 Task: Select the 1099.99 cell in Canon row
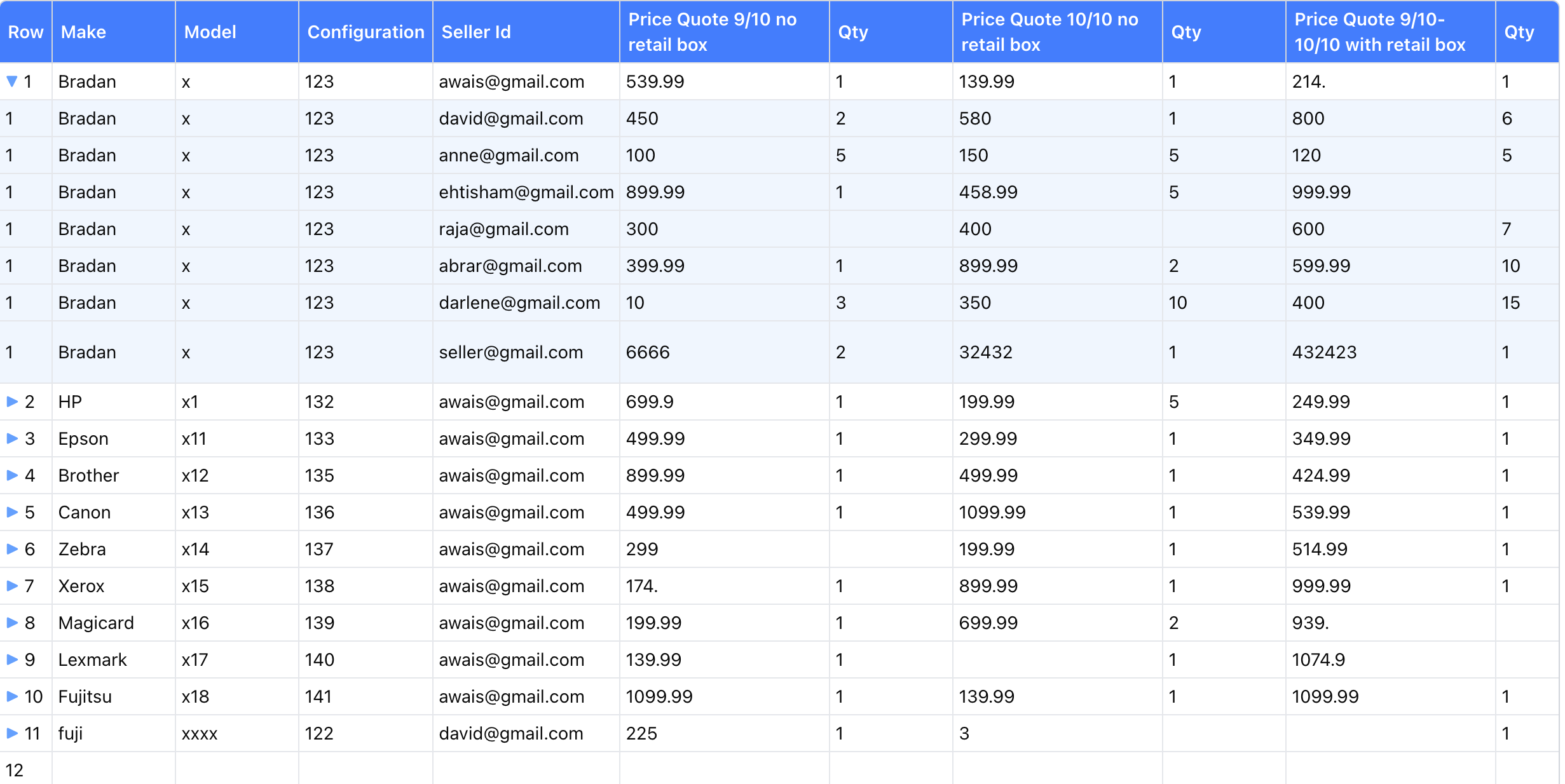[x=1058, y=512]
